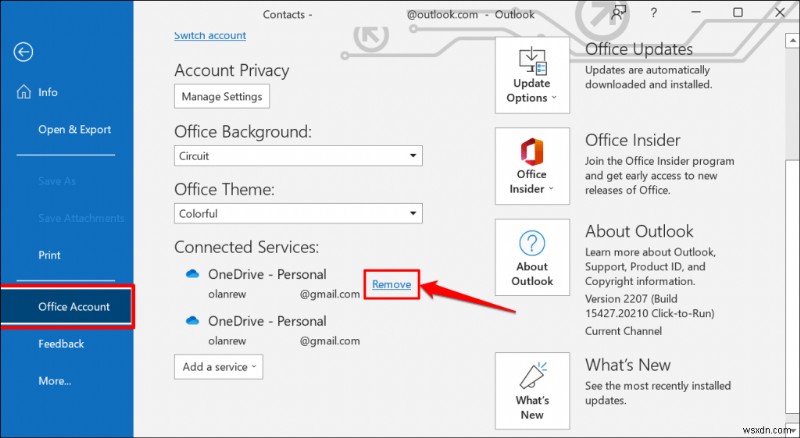The image size is (800, 438).
Task: Go back using the circled arrow
Action: pyautogui.click(x=23, y=52)
